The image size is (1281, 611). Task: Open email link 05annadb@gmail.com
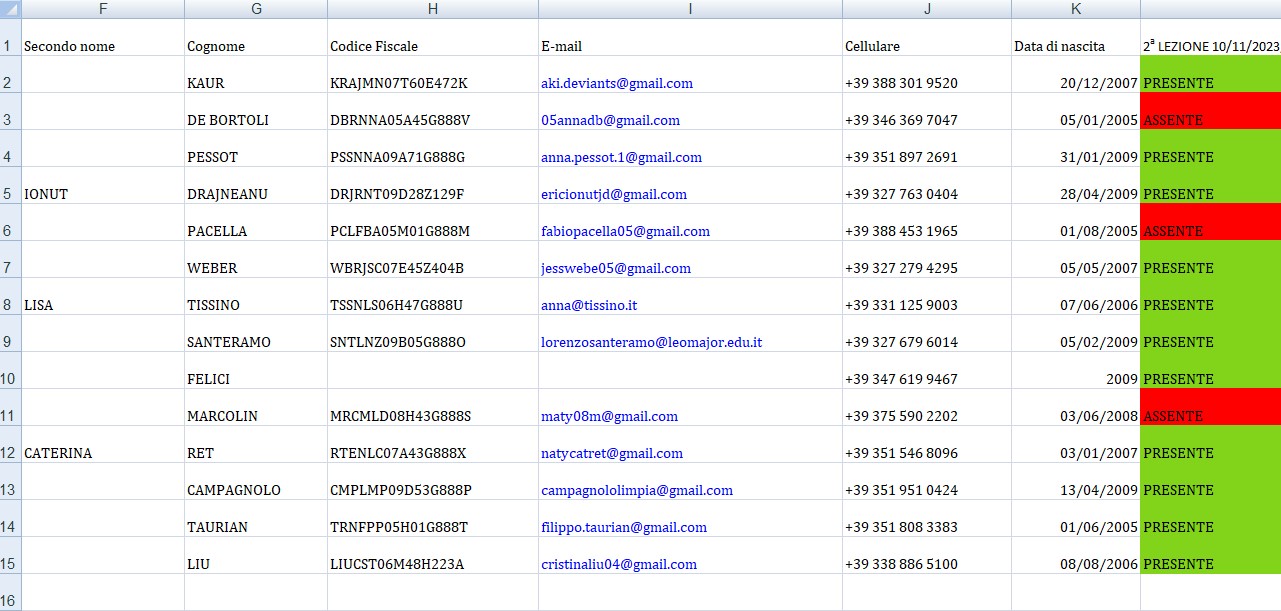610,120
